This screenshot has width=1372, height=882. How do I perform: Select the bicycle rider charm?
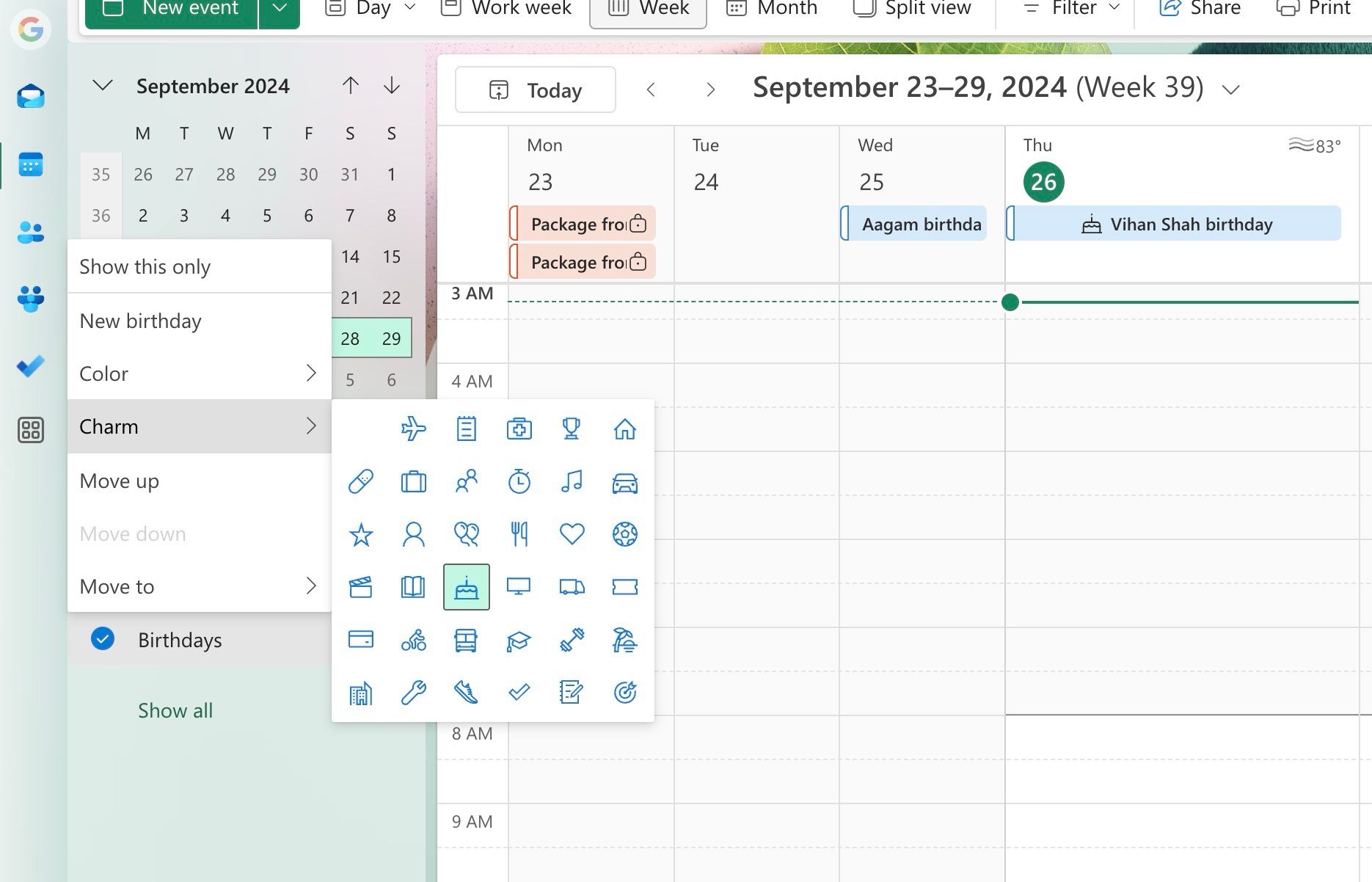(414, 640)
